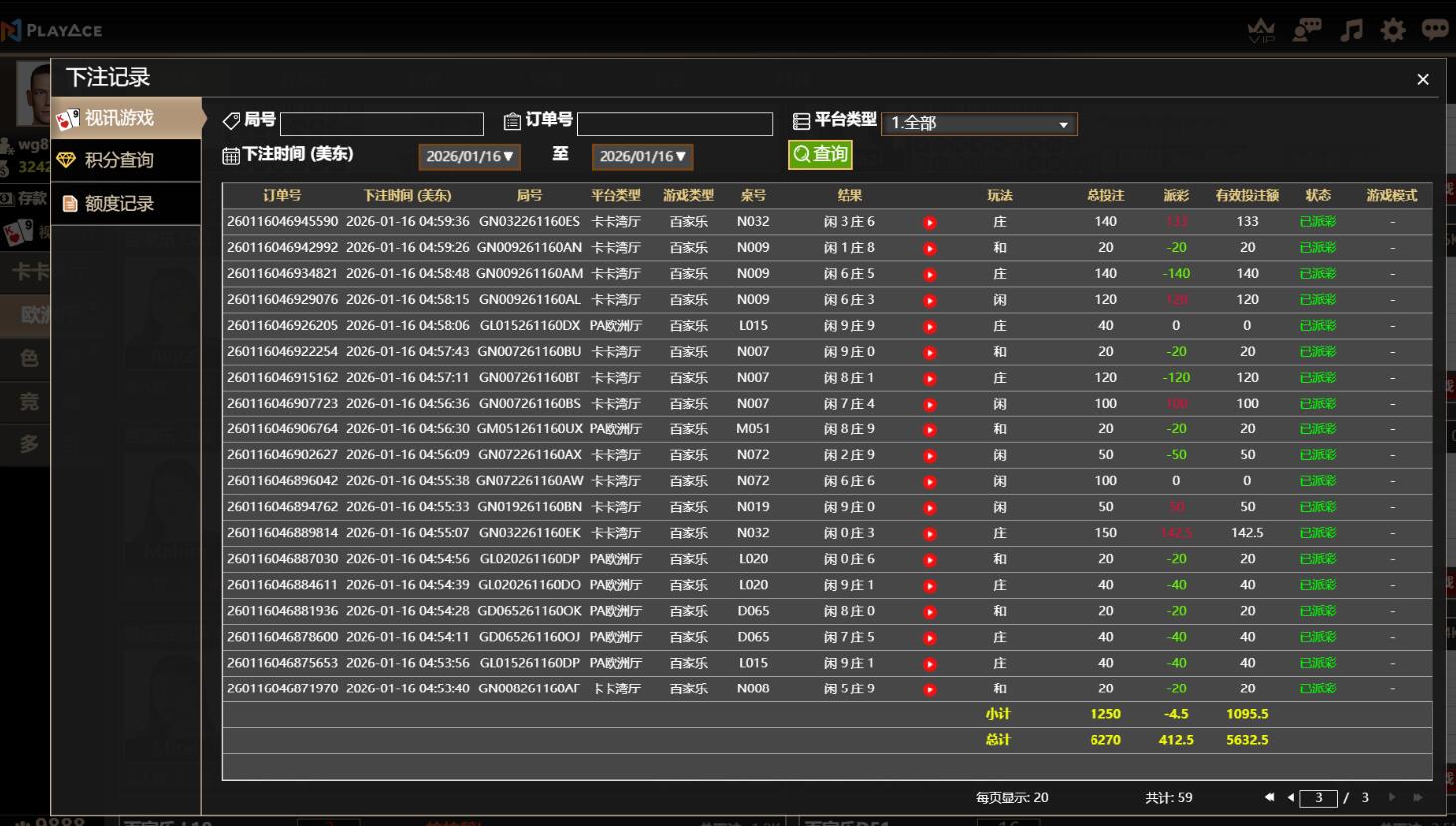This screenshot has height=826, width=1456.
Task: Open the start date picker 2026/01/16
Action: [469, 157]
